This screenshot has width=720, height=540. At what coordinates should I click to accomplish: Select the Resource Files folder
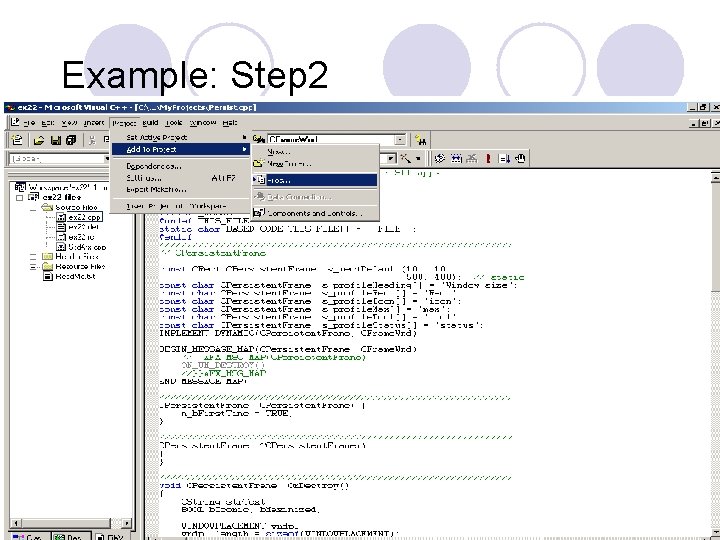click(73, 266)
